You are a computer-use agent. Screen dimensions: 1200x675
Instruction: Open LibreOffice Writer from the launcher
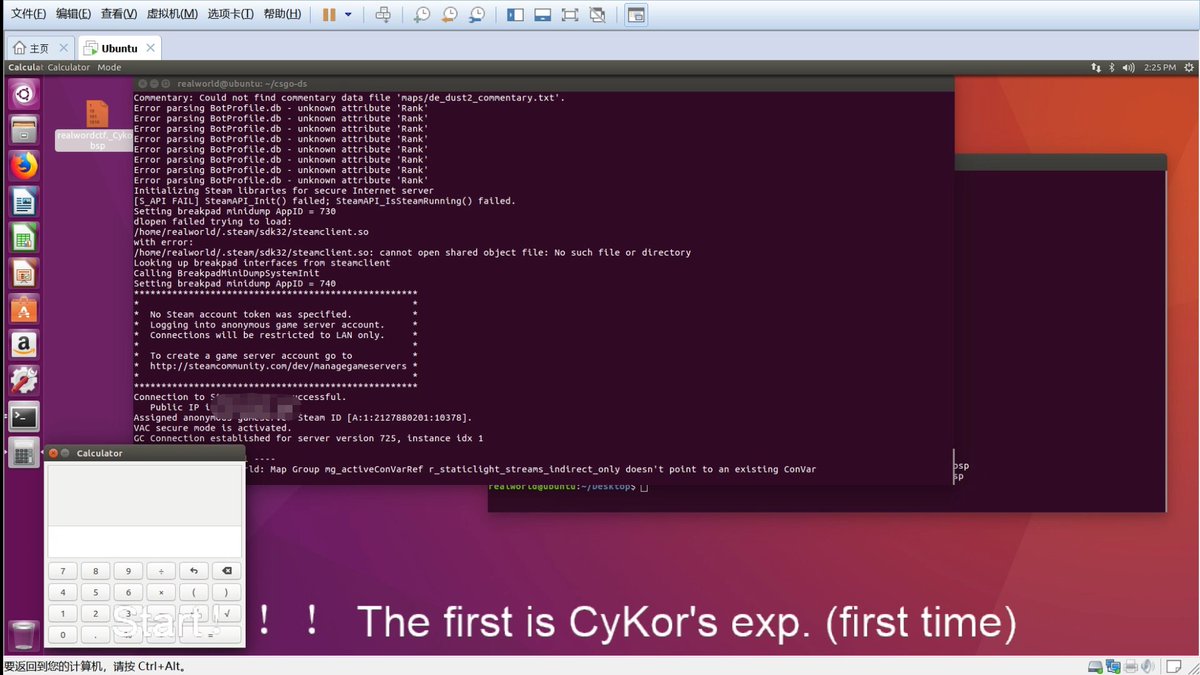24,202
